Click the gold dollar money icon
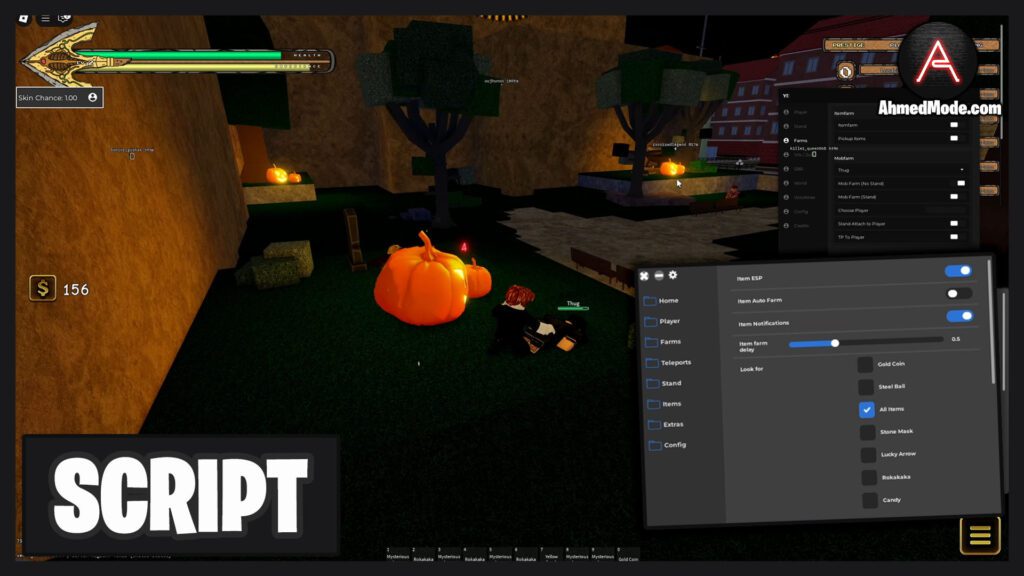Viewport: 1024px width, 576px height. 43,289
